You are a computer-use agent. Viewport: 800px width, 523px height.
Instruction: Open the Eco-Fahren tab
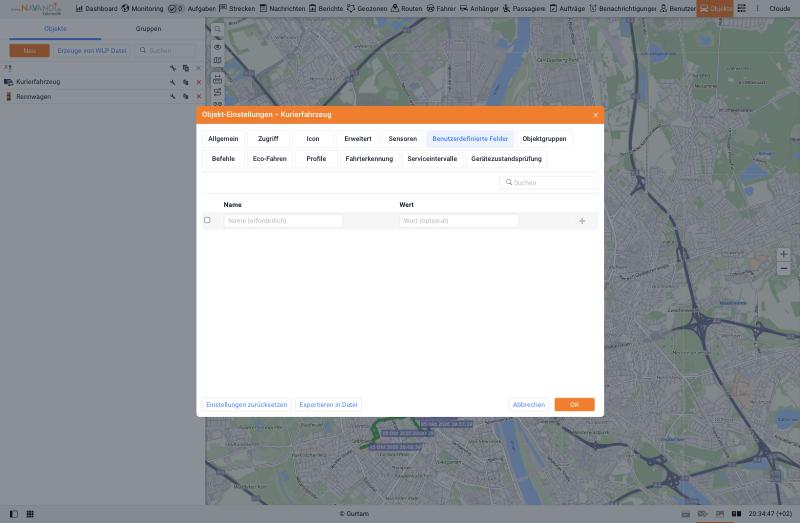pos(269,159)
